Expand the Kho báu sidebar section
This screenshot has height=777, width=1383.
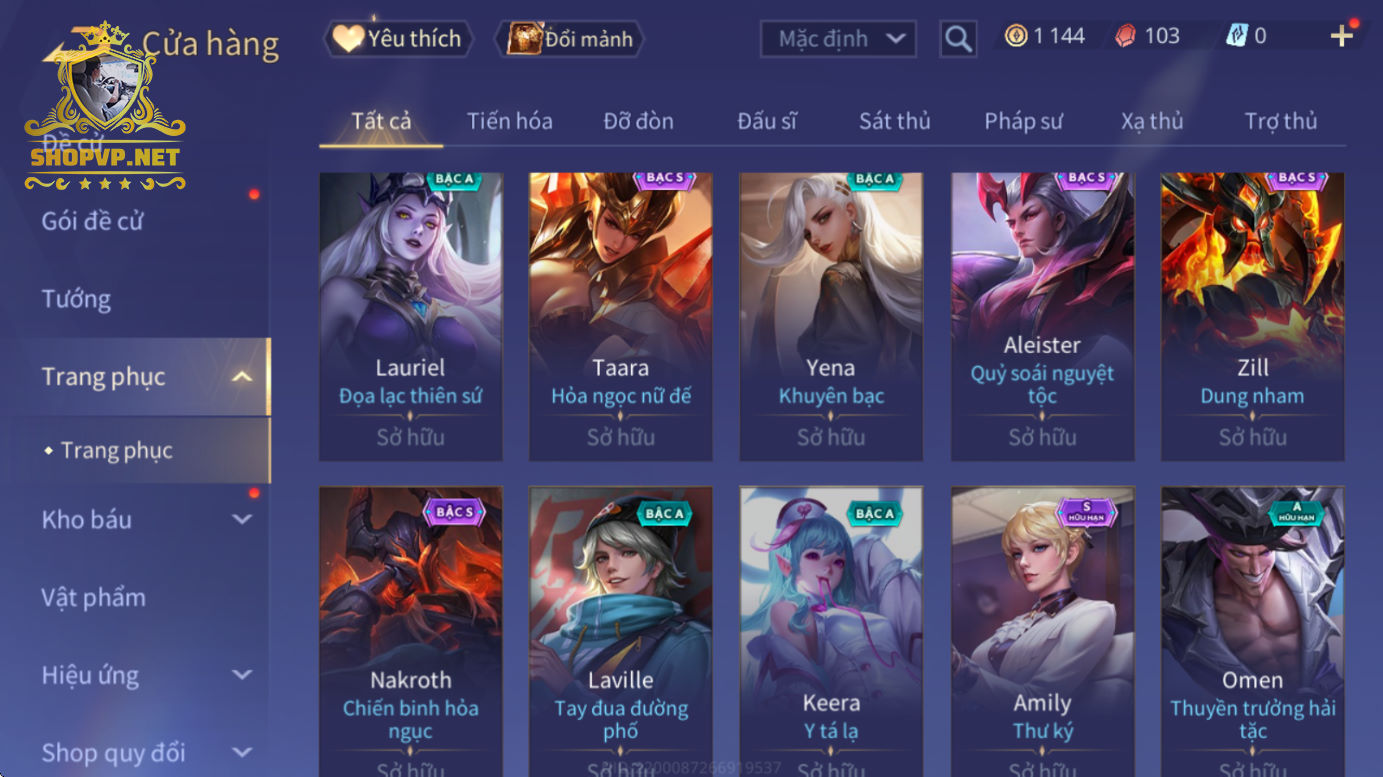click(x=241, y=519)
